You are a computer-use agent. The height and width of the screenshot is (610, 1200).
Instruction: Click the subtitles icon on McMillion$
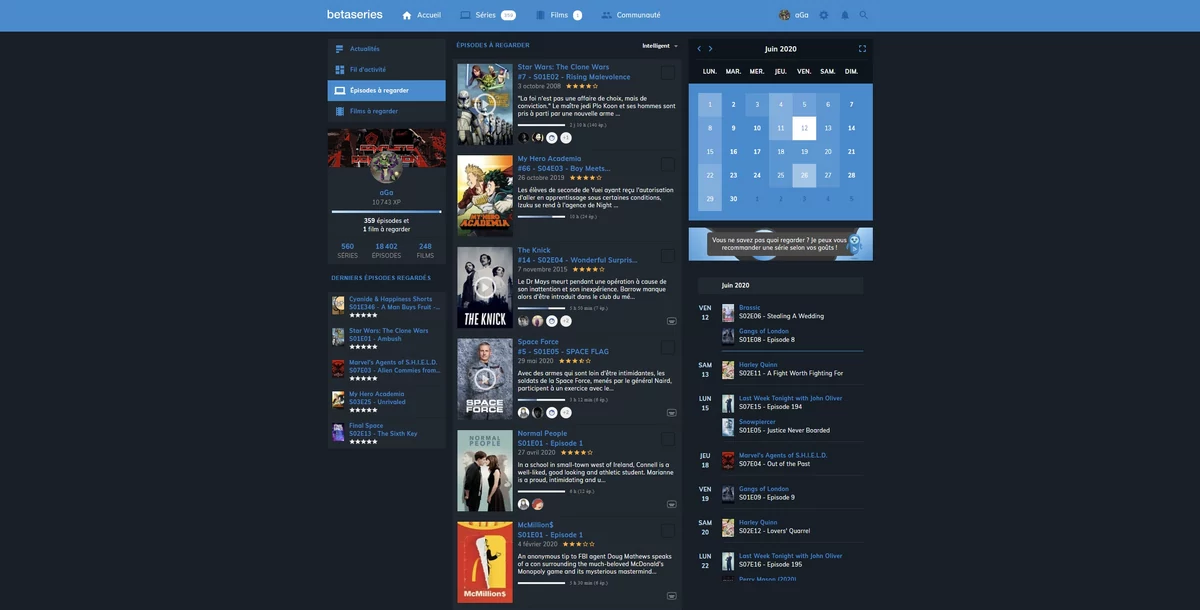(671, 597)
